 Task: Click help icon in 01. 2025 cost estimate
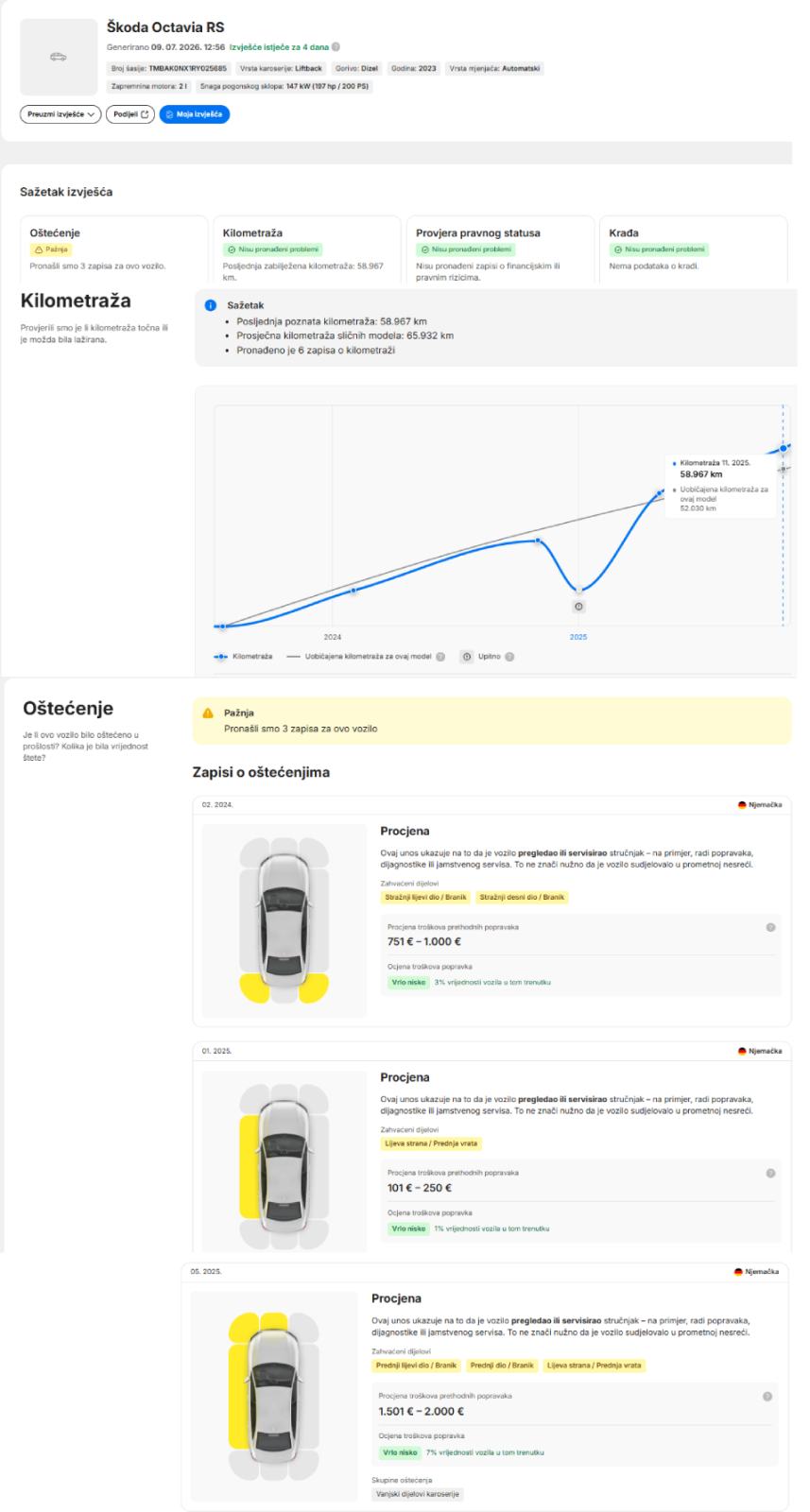[x=770, y=1173]
